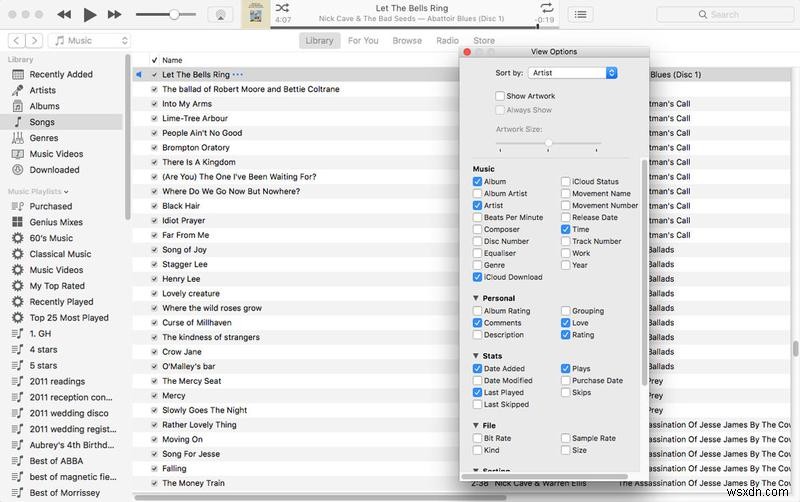Image resolution: width=800 pixels, height=502 pixels.
Task: Switch to the Library tab
Action: (x=319, y=40)
